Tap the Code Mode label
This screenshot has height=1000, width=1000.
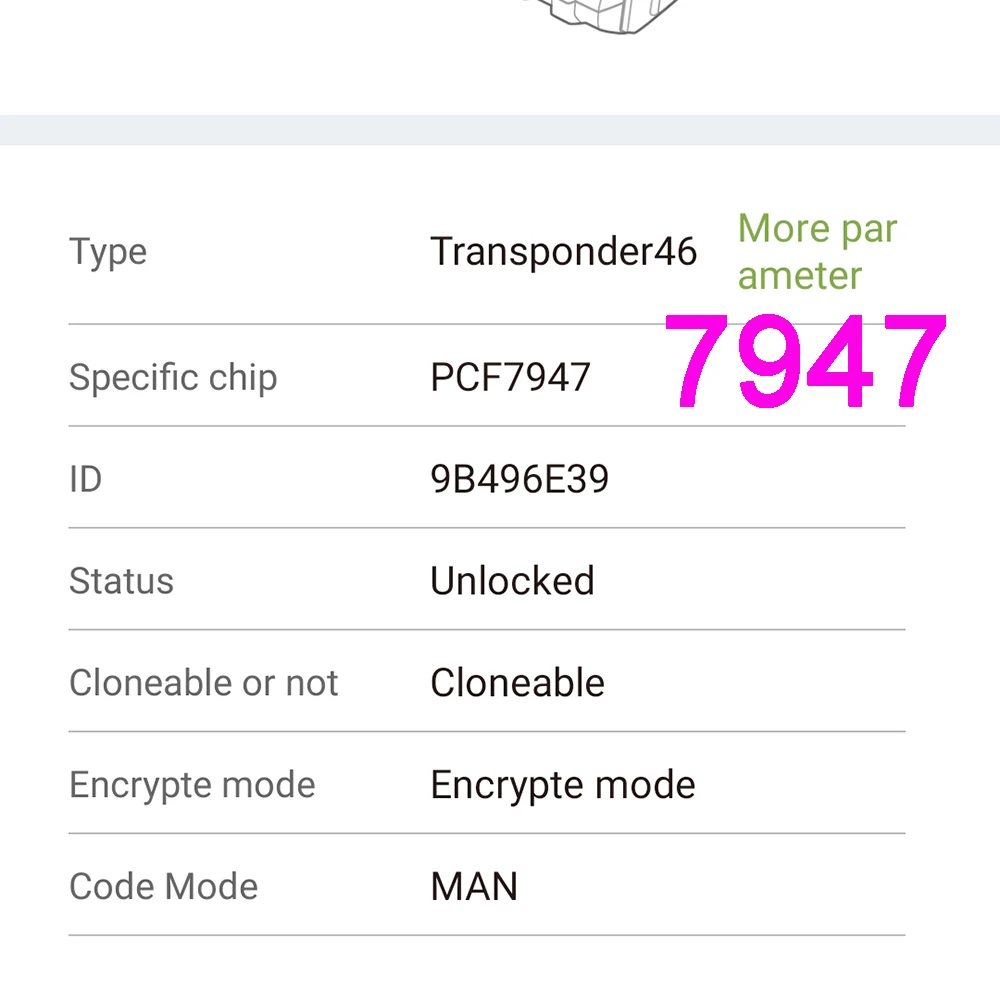(164, 887)
